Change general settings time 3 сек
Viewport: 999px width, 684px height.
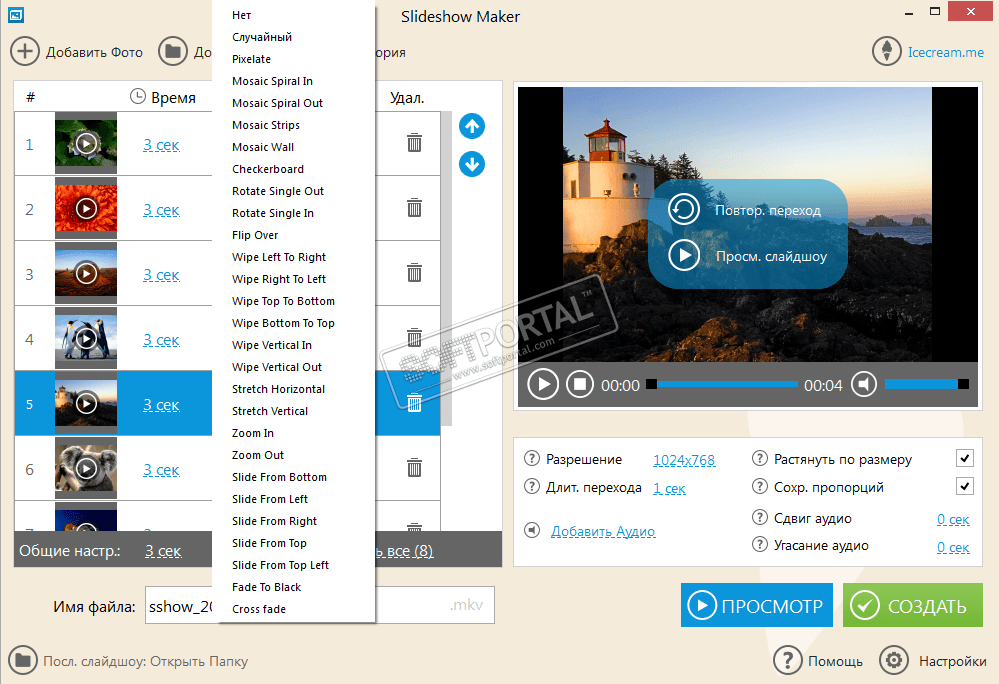tap(163, 551)
